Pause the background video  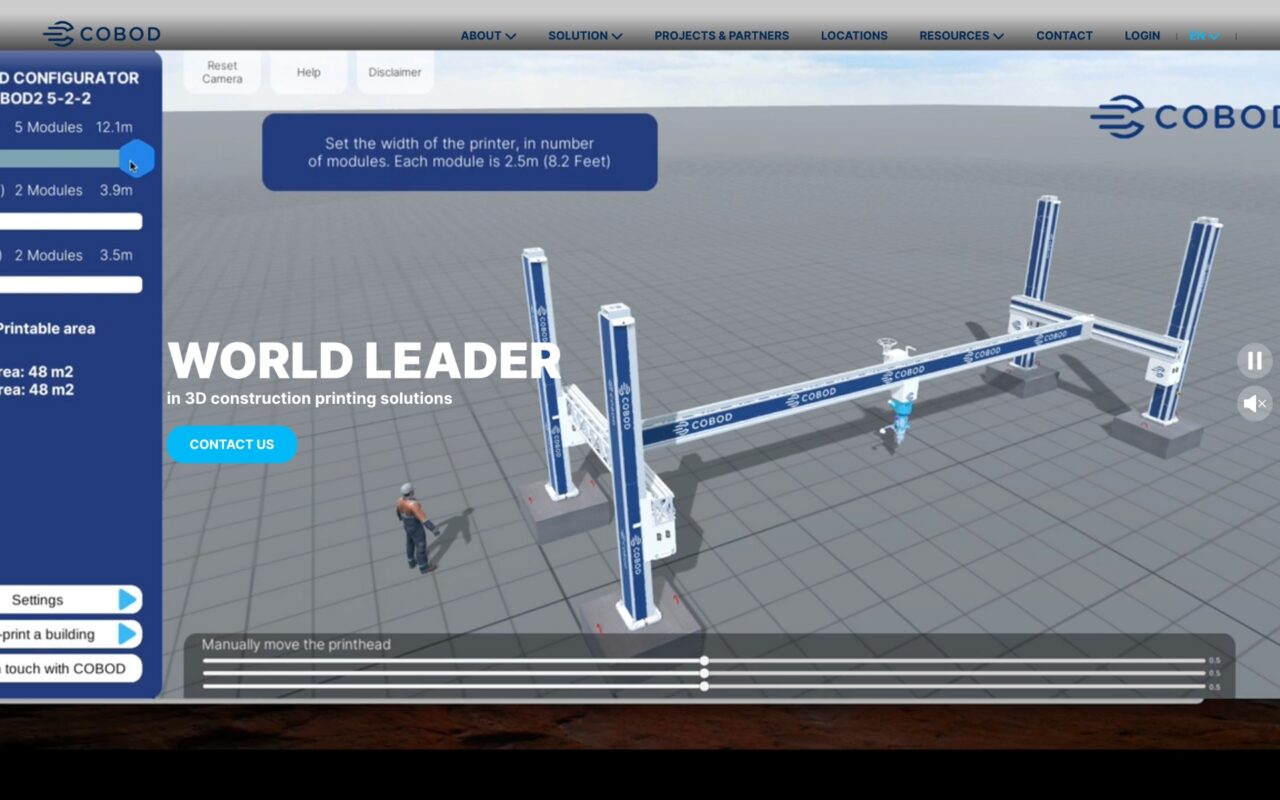pyautogui.click(x=1255, y=360)
